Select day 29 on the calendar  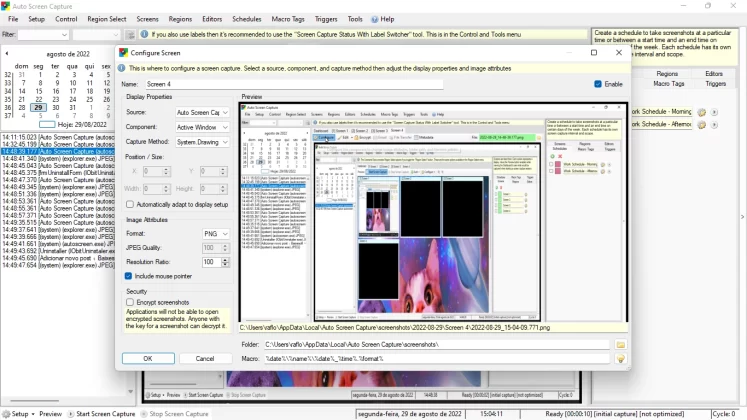coord(38,107)
